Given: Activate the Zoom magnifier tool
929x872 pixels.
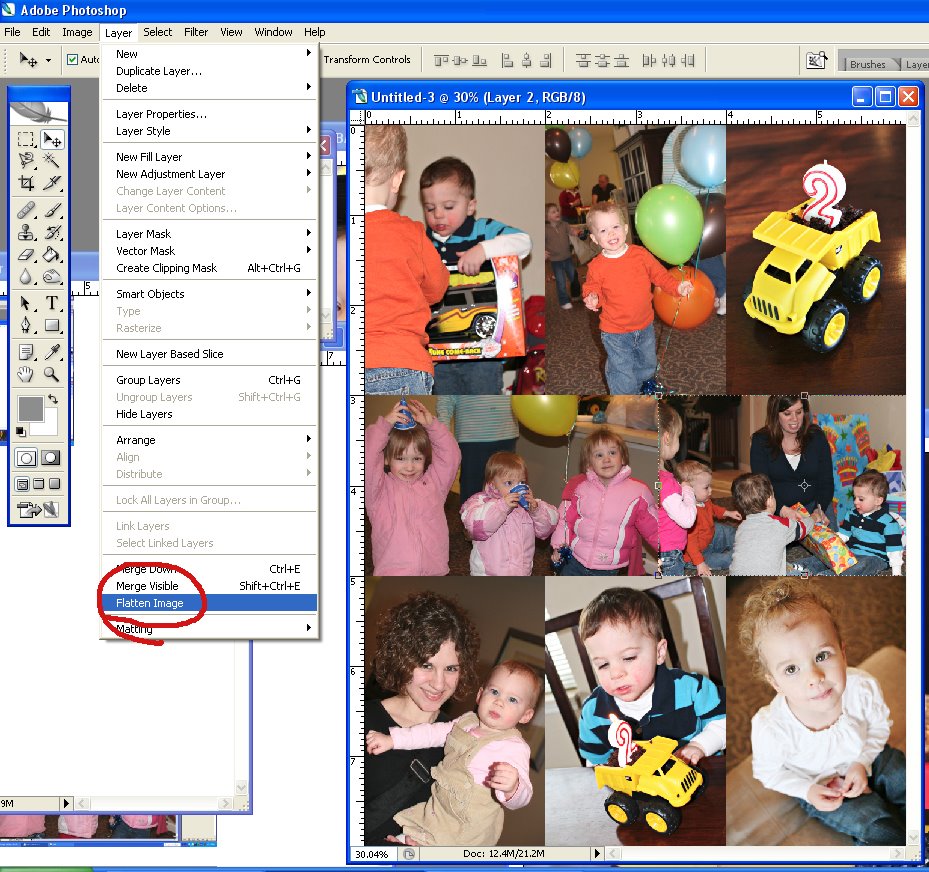Looking at the screenshot, I should click(x=52, y=375).
